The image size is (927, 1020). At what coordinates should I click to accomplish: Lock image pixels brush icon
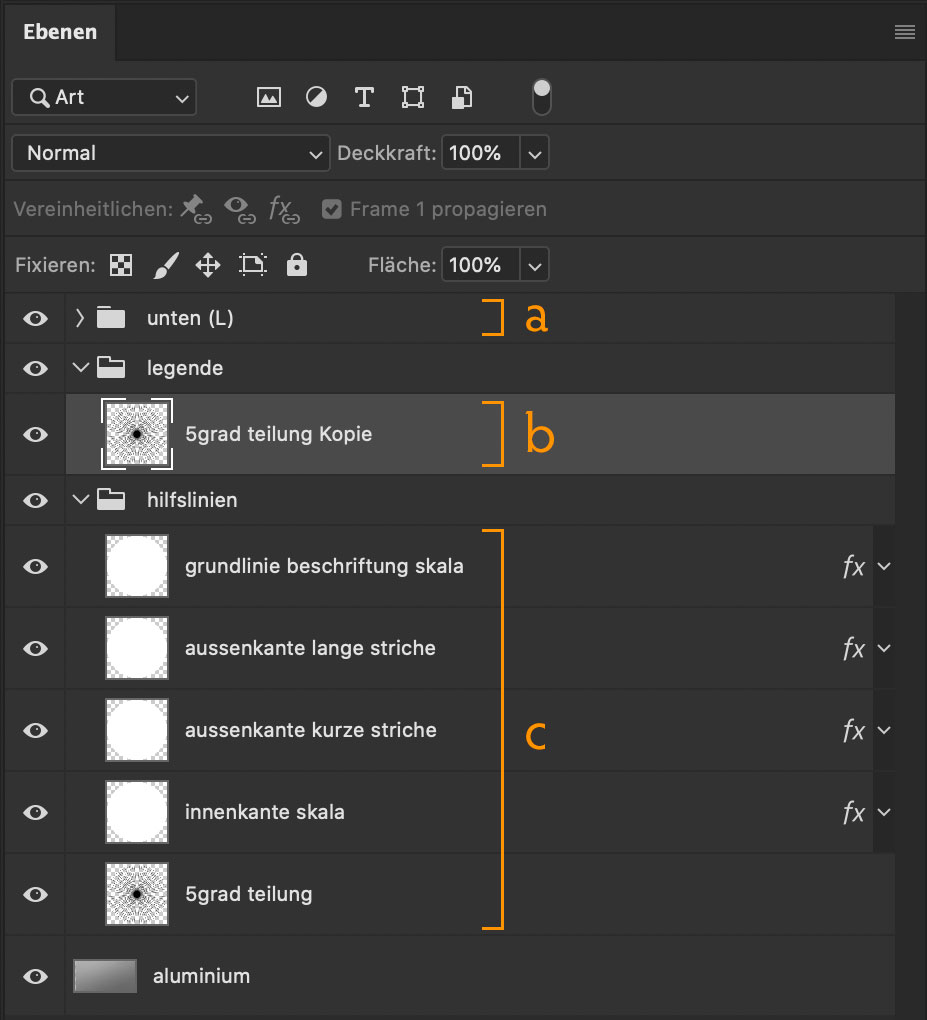point(166,265)
